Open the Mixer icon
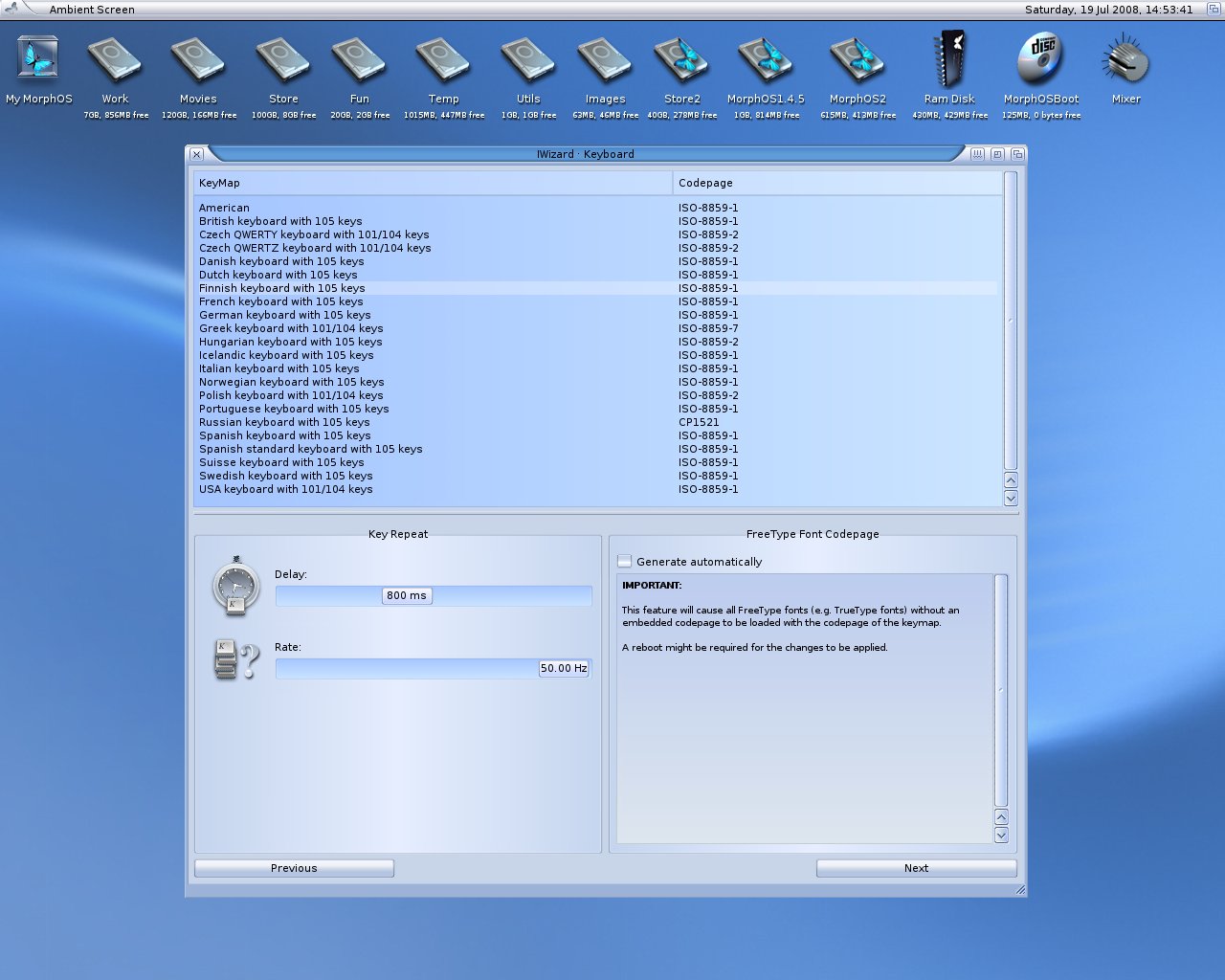 1125,59
